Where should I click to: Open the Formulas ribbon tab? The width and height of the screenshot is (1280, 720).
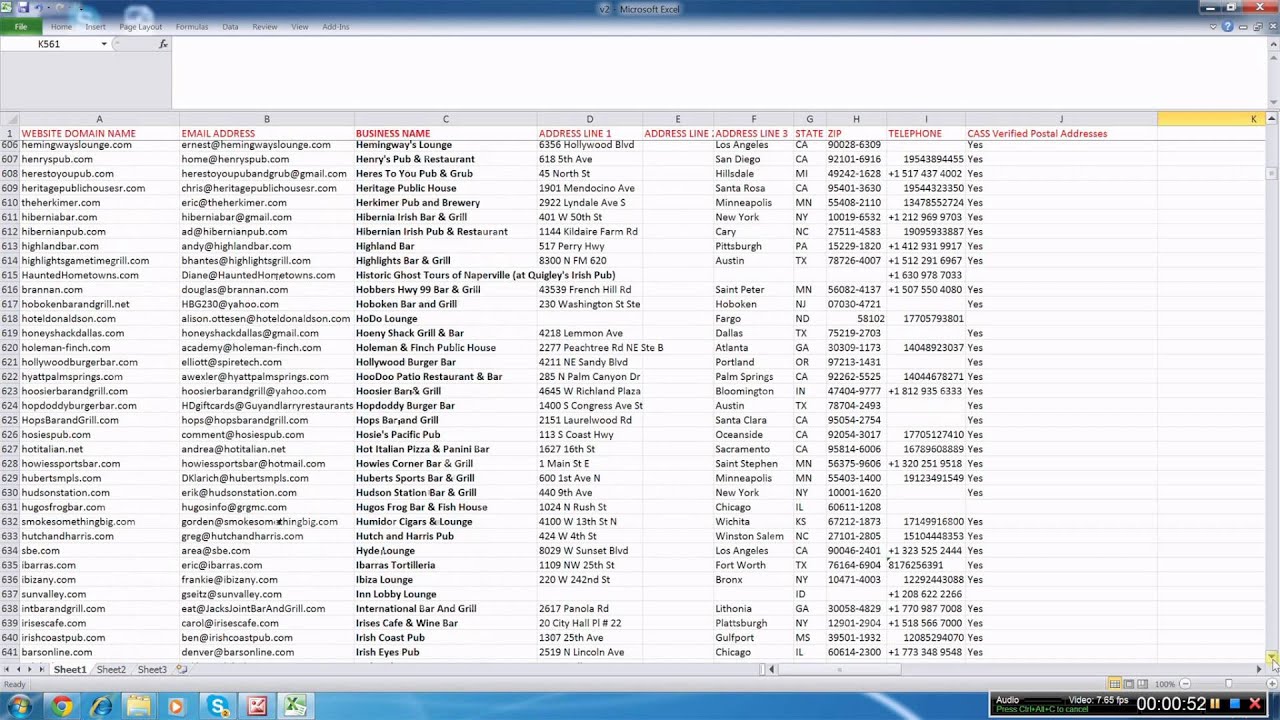coord(192,27)
